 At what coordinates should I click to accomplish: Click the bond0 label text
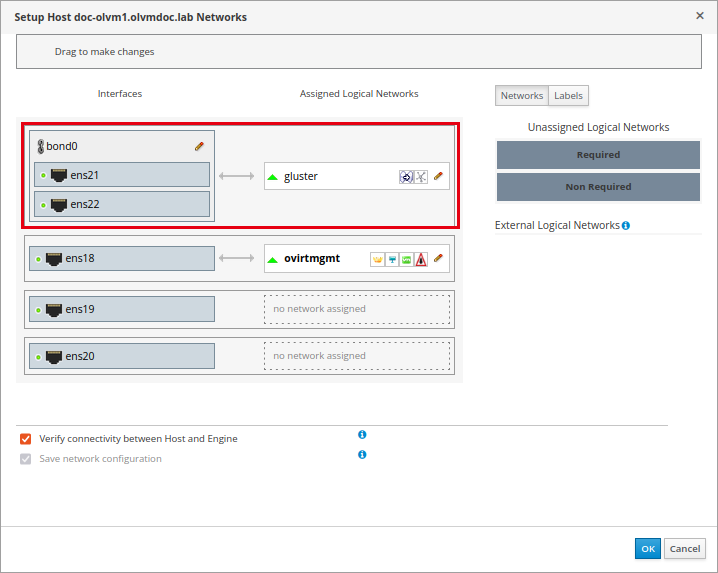point(62,146)
